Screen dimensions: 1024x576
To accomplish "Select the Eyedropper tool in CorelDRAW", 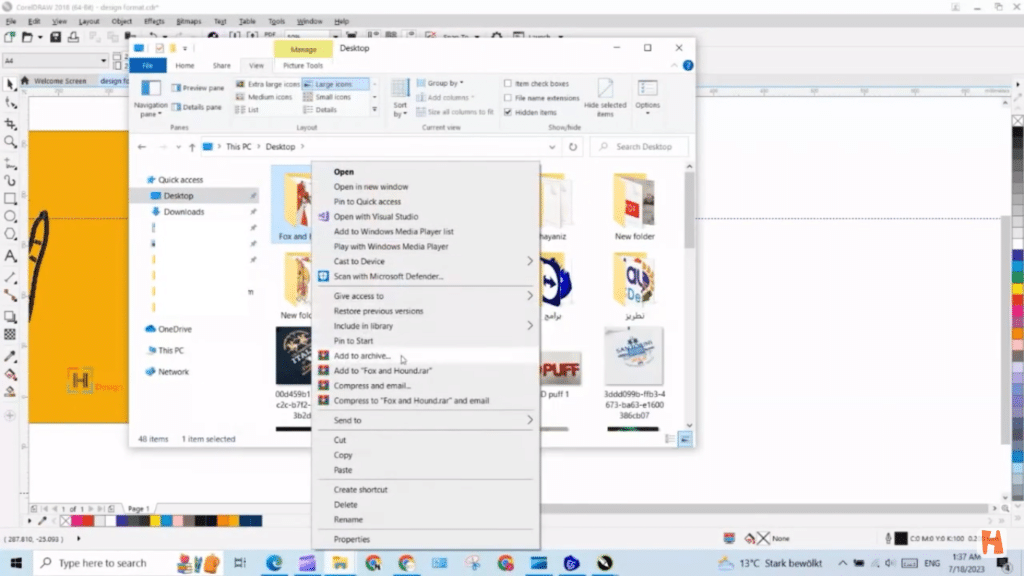I will 10,357.
